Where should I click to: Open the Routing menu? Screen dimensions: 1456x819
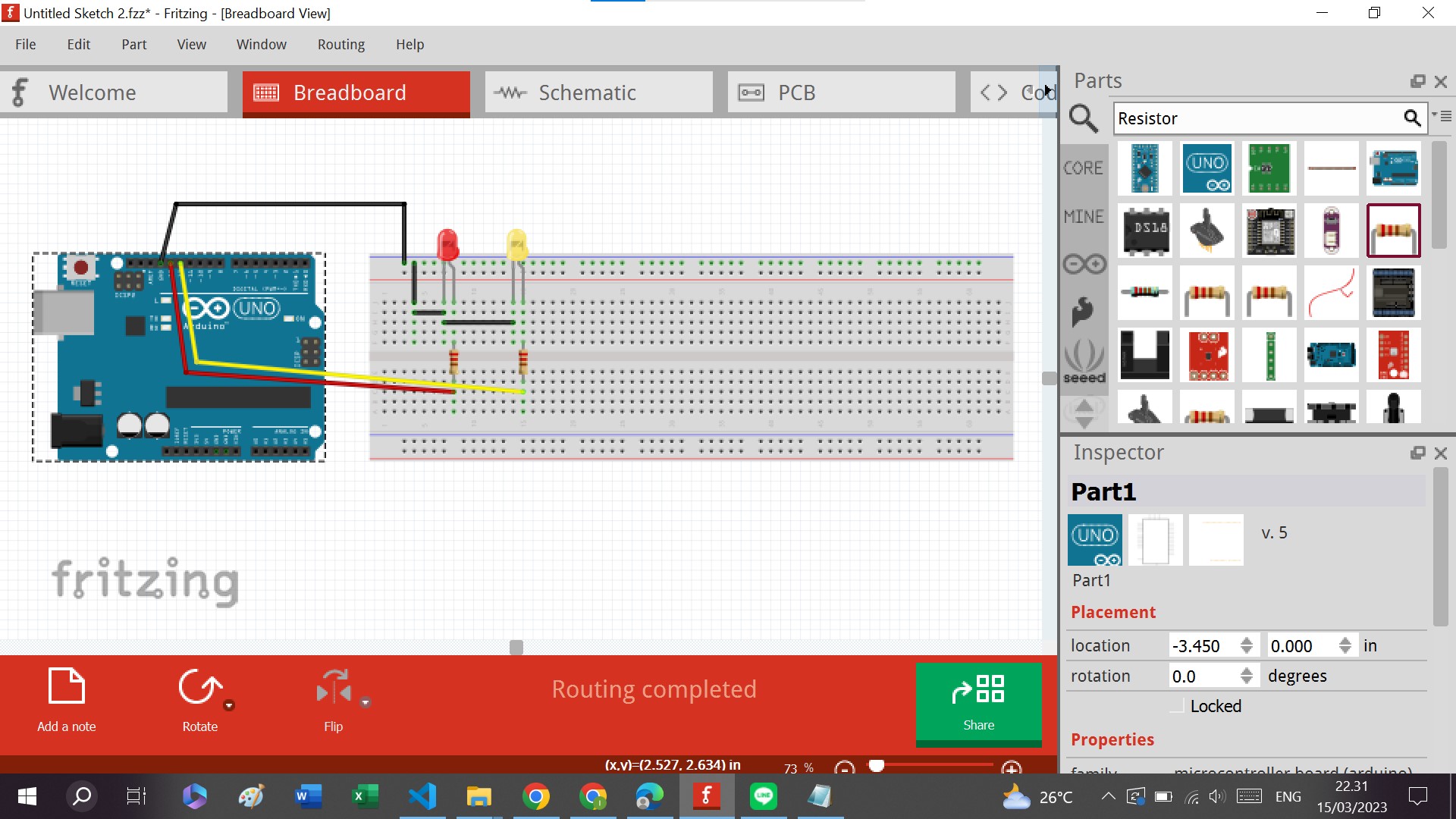click(x=340, y=44)
